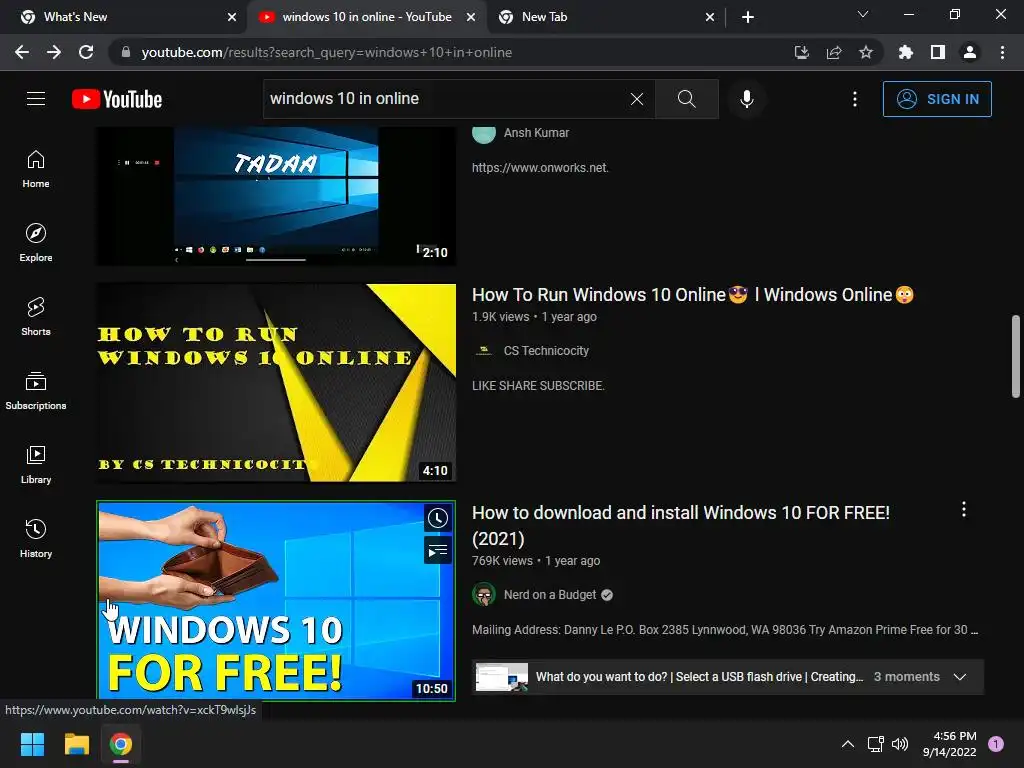Start voice search with the microphone
Image resolution: width=1024 pixels, height=768 pixels.
[x=746, y=99]
